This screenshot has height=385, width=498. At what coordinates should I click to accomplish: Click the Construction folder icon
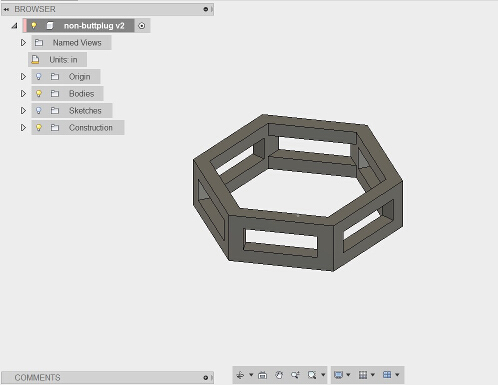click(x=55, y=128)
